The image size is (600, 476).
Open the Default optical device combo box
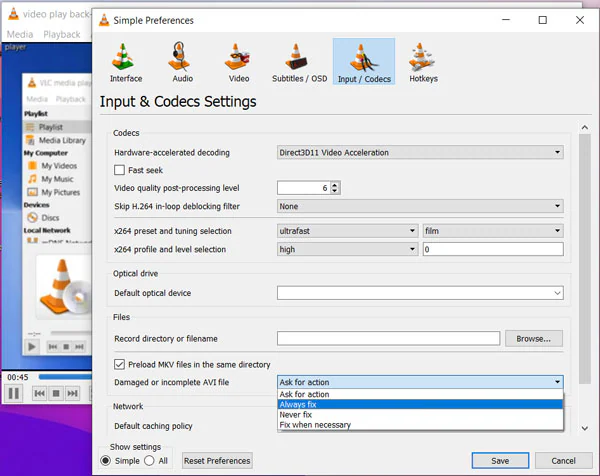(420, 293)
